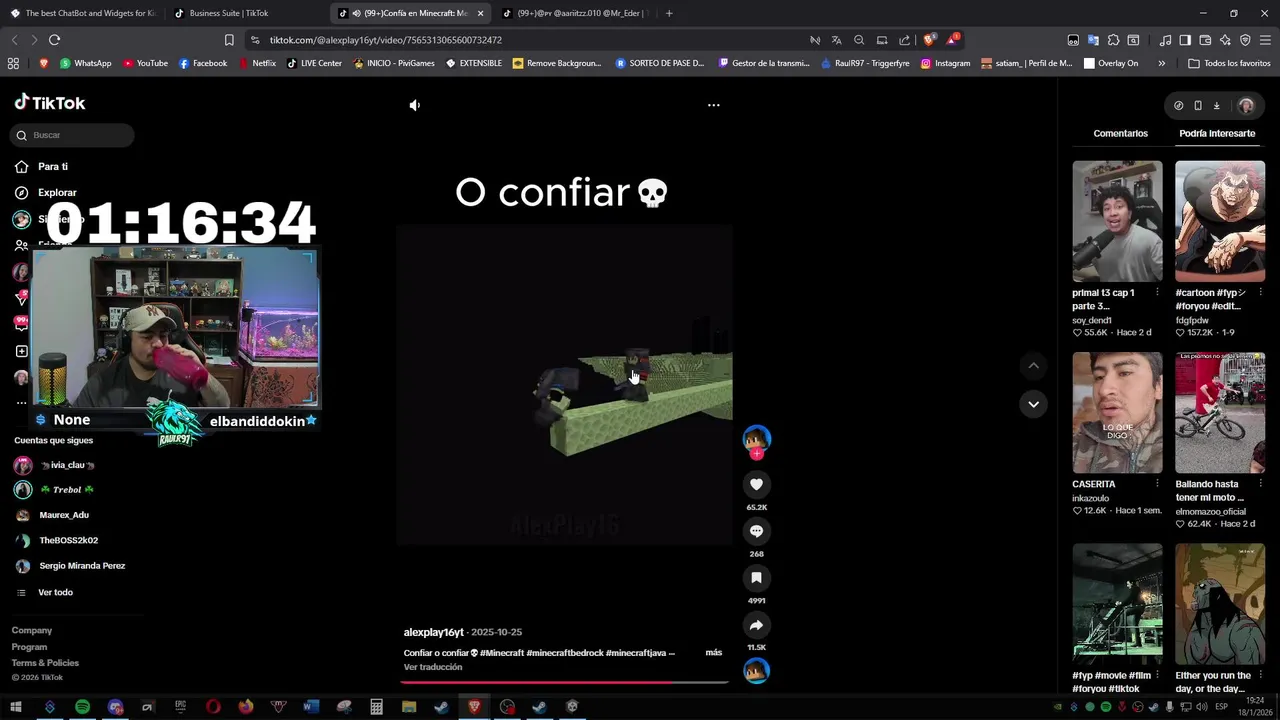The width and height of the screenshot is (1280, 720).
Task: Open the WhatsApp bookmark
Action: [85, 63]
